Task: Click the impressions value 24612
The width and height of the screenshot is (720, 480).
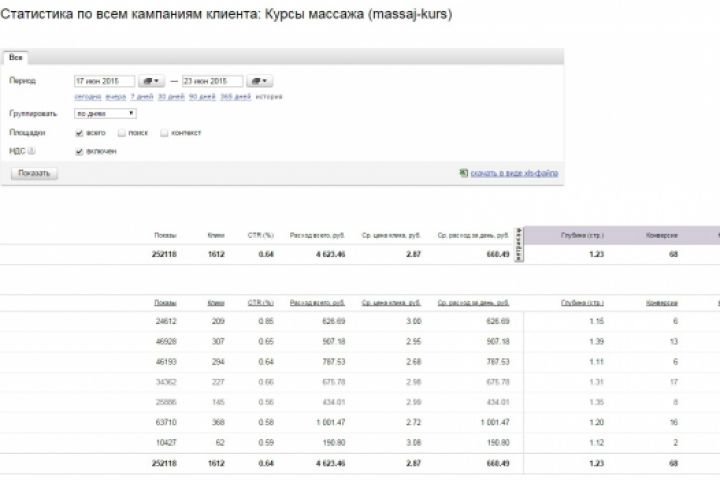Action: tap(166, 321)
